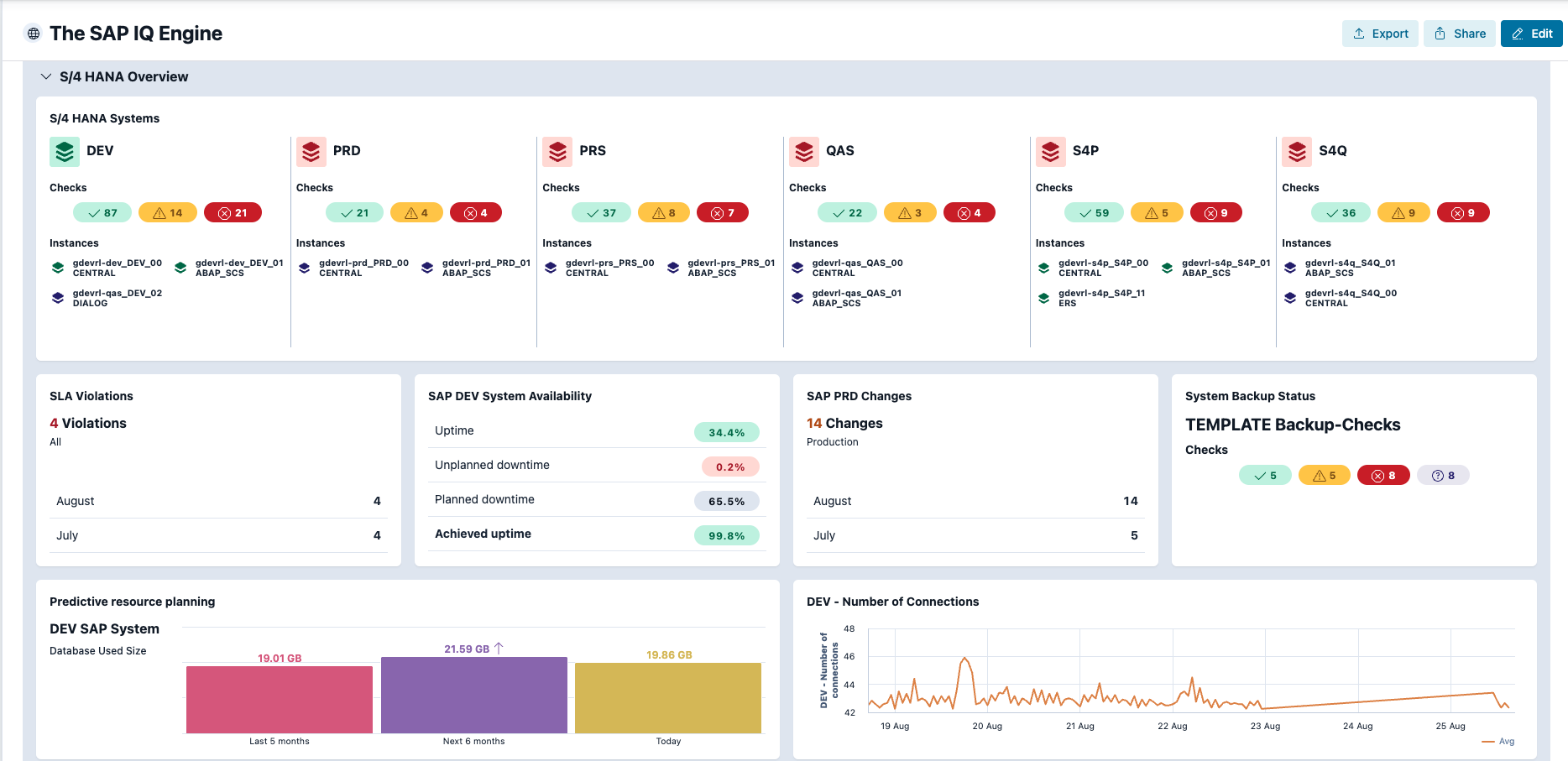The height and width of the screenshot is (761, 1568).
Task: Select the purple Next 6 months bar
Action: click(x=473, y=695)
